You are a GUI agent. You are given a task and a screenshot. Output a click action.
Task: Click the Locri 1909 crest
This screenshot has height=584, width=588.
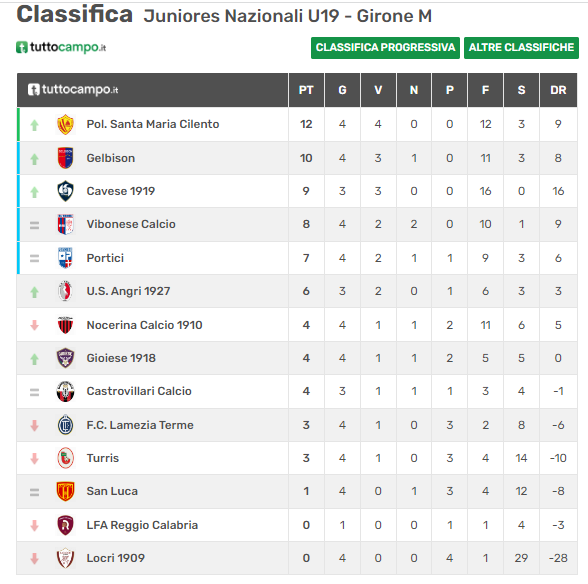tap(65, 558)
